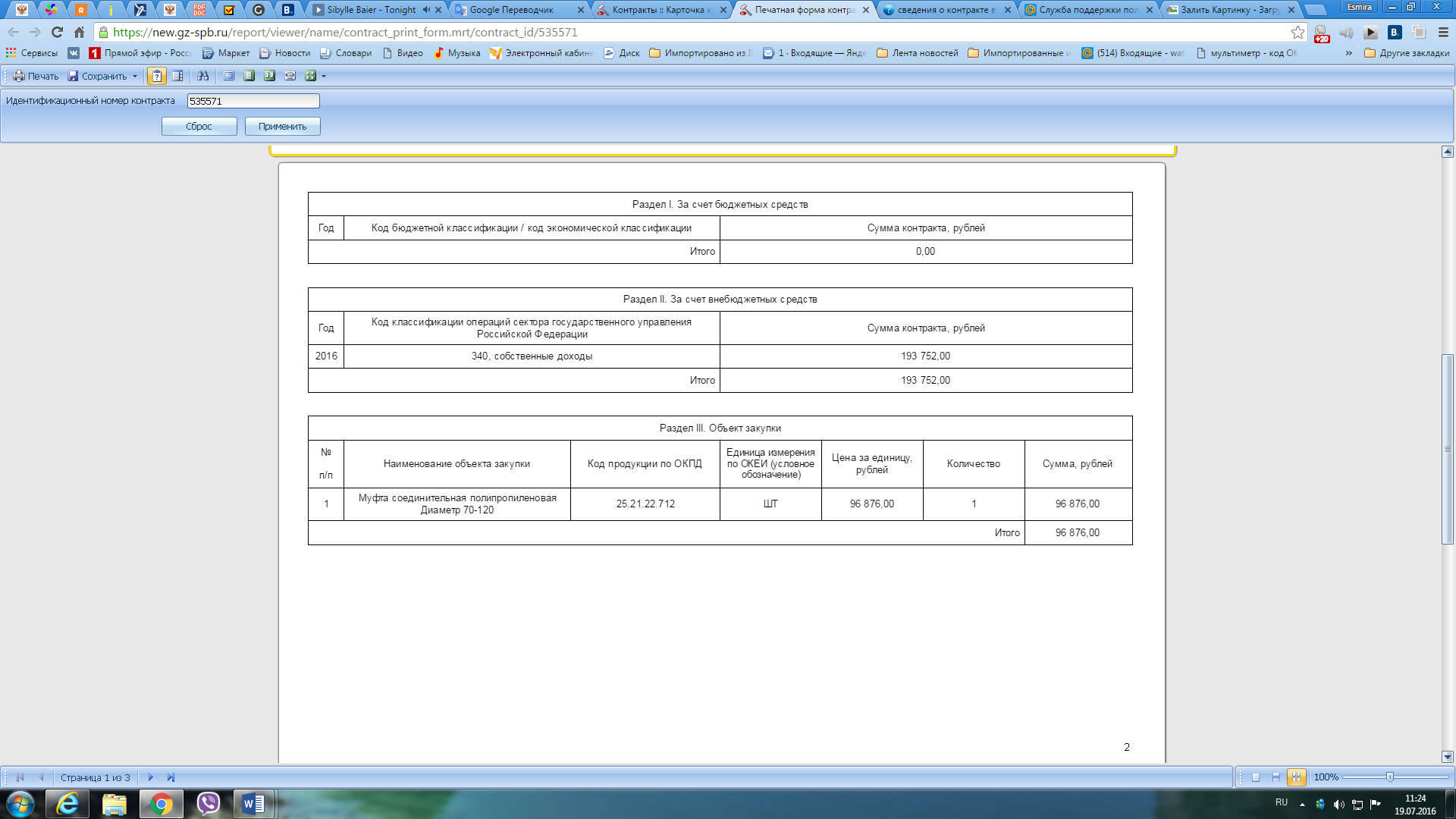Expand the bookmarks bar overflow chevron
1456x819 pixels.
click(1348, 53)
